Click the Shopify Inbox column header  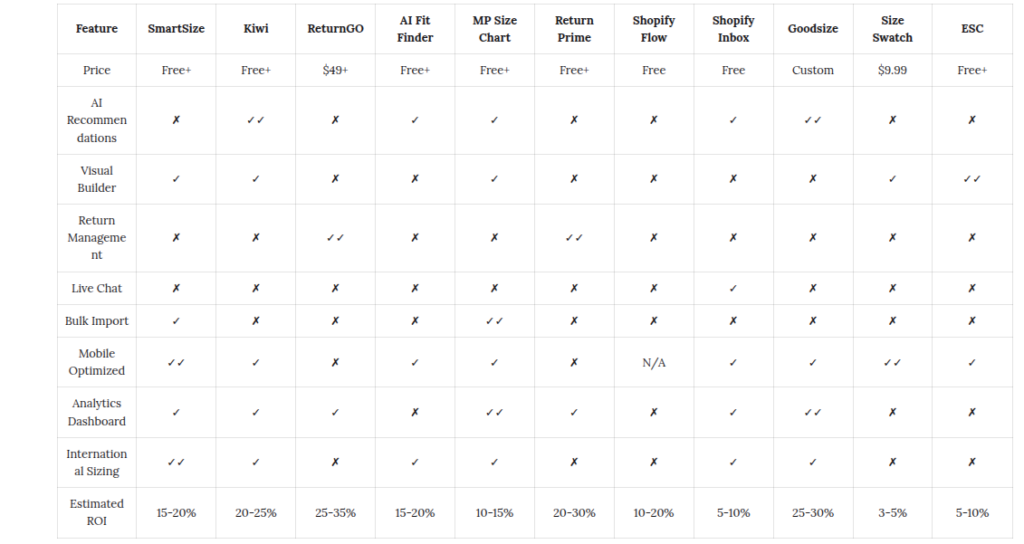733,29
